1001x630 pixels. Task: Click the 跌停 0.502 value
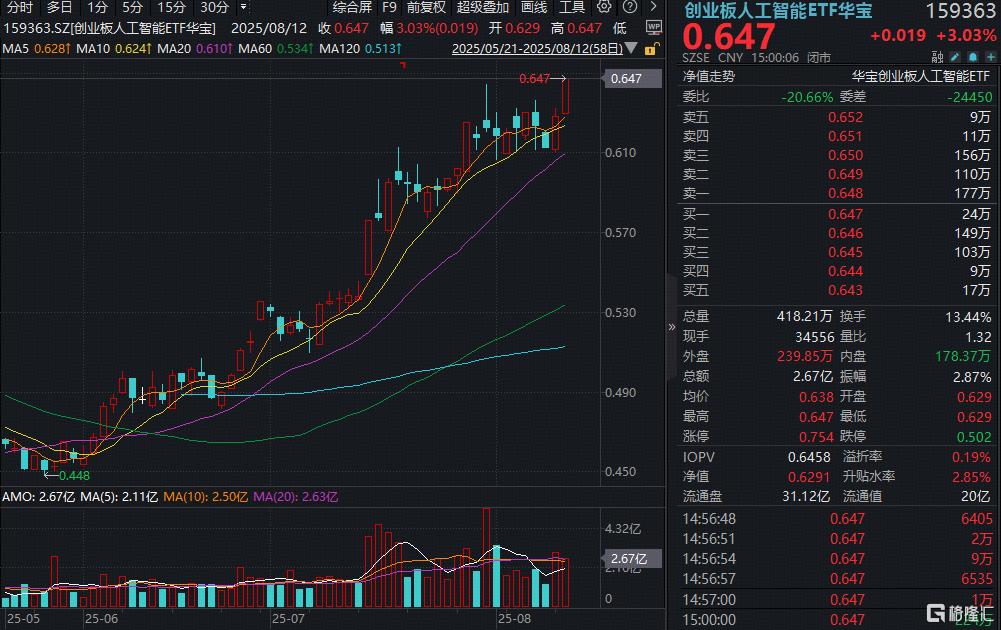tap(974, 437)
